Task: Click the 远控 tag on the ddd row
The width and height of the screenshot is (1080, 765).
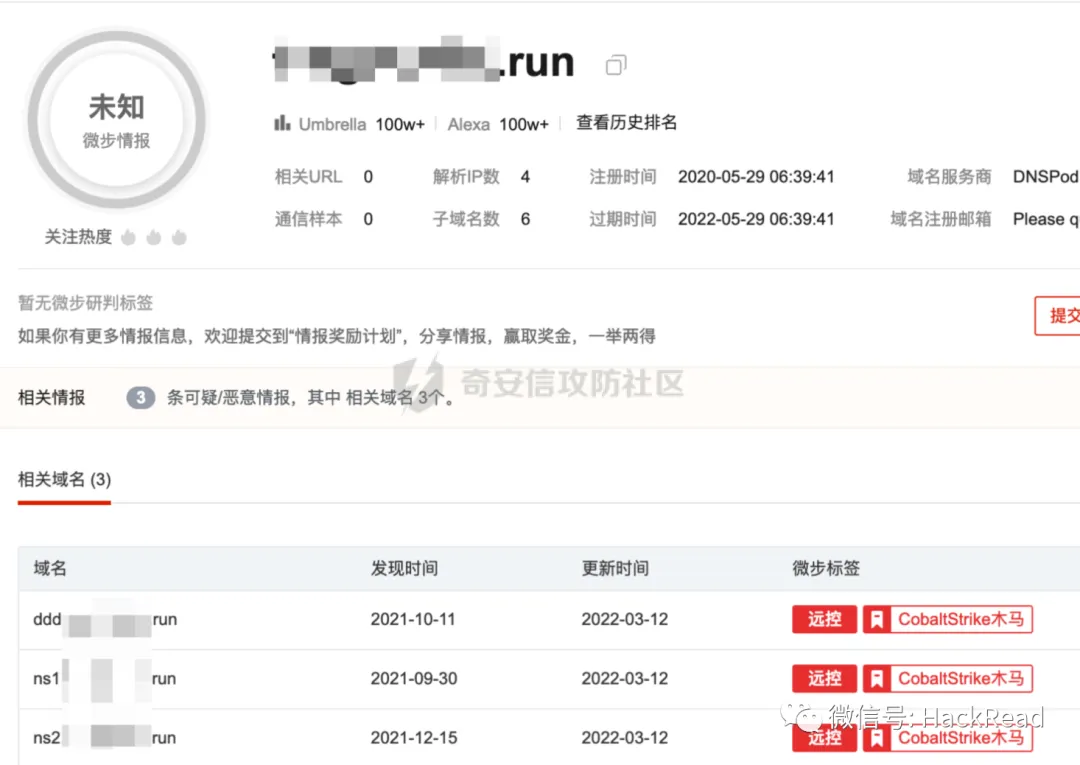Action: point(824,619)
